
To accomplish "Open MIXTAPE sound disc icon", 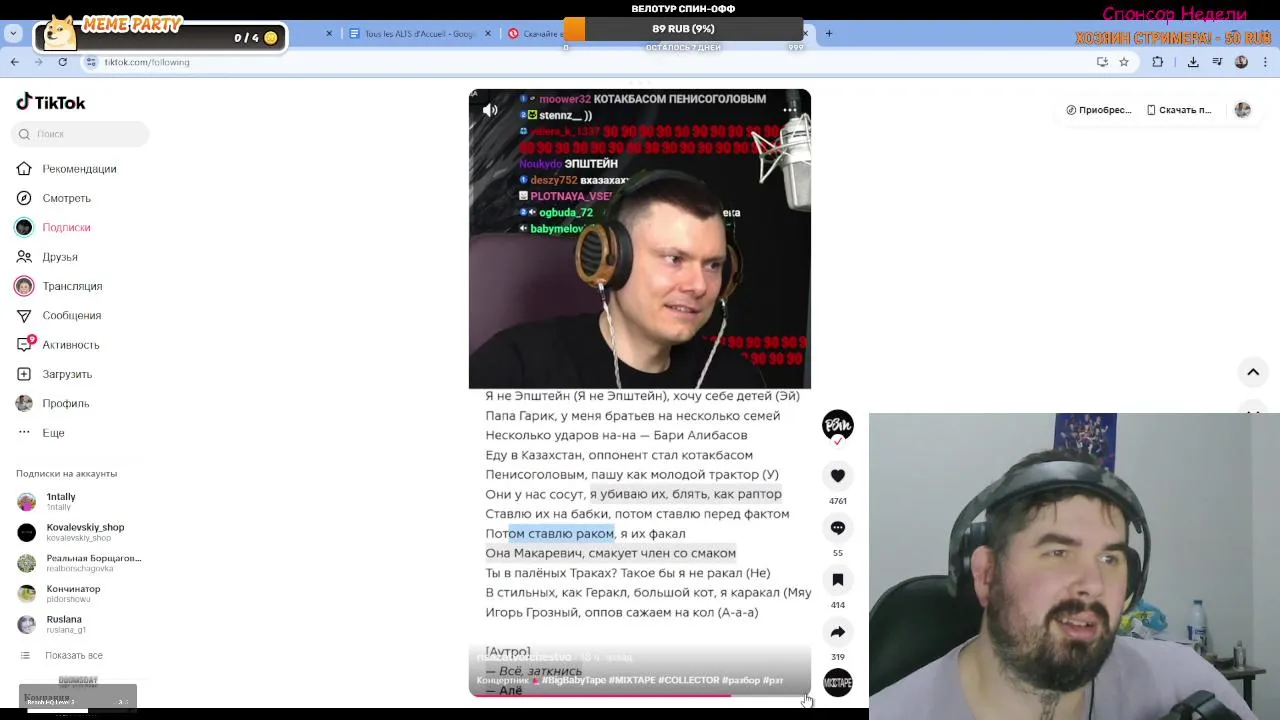I will [838, 683].
